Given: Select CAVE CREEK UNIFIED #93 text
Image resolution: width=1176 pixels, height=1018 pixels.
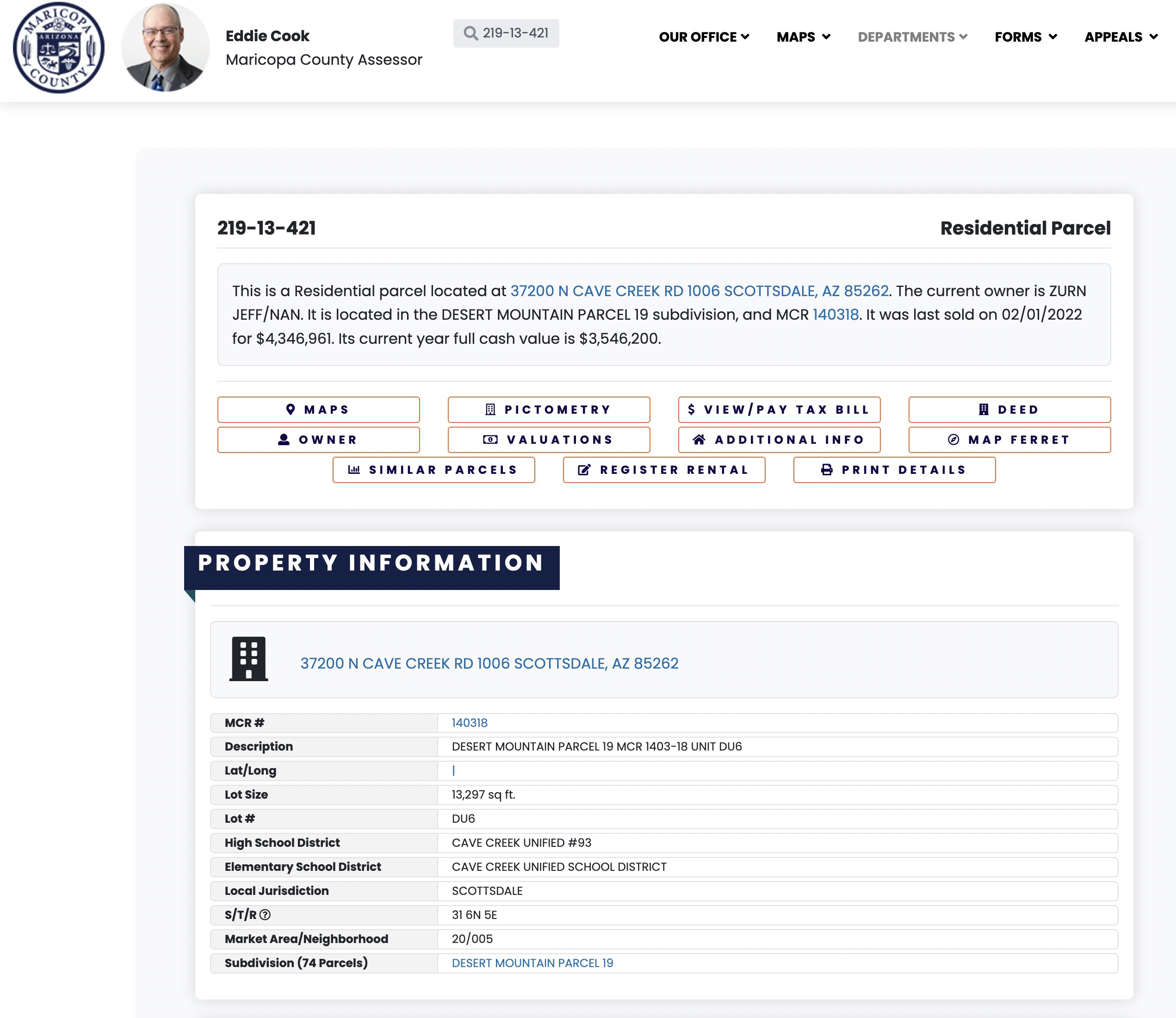Looking at the screenshot, I should pyautogui.click(x=522, y=843).
